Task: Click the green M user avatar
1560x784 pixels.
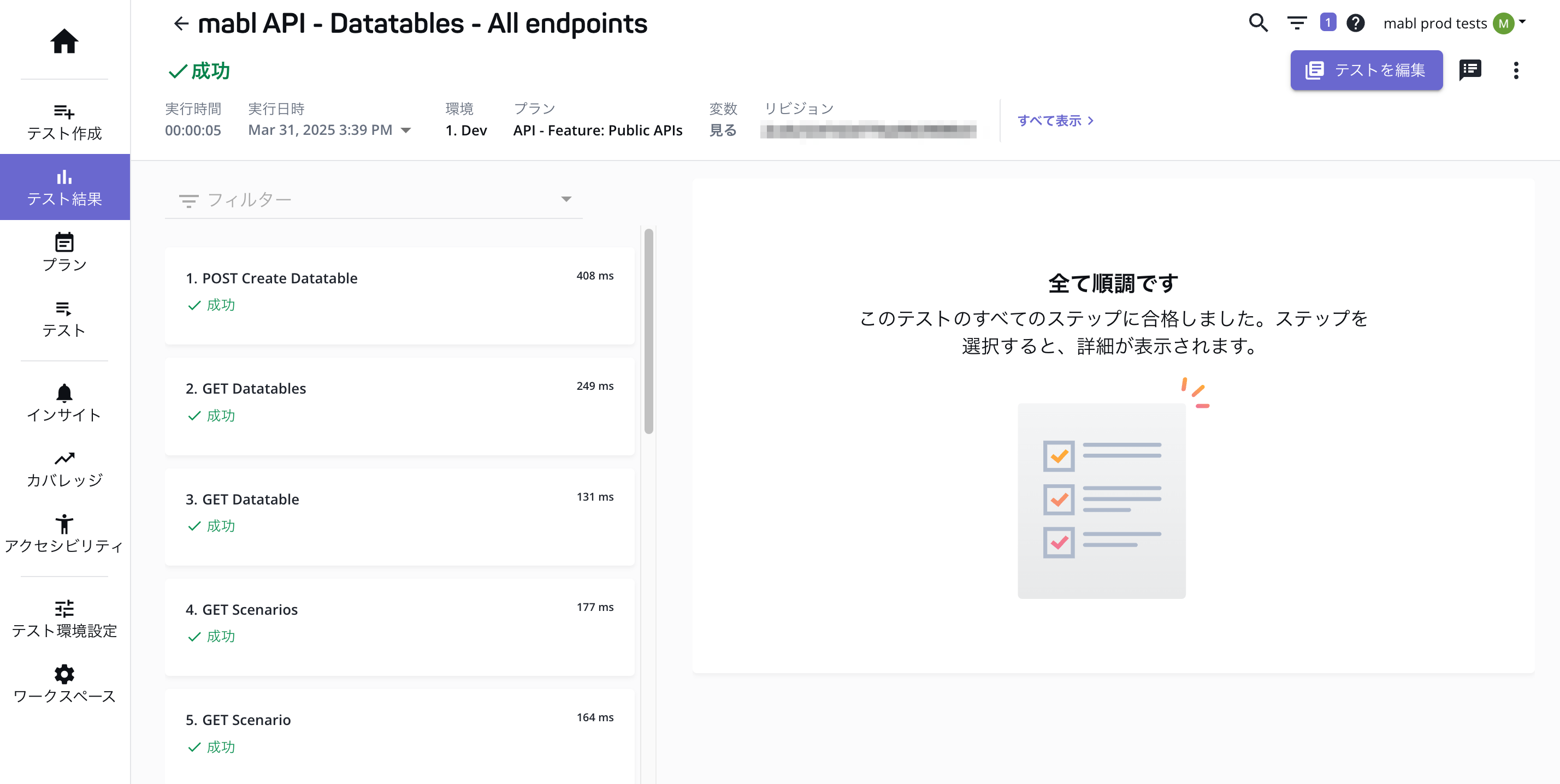Action: [x=1504, y=23]
